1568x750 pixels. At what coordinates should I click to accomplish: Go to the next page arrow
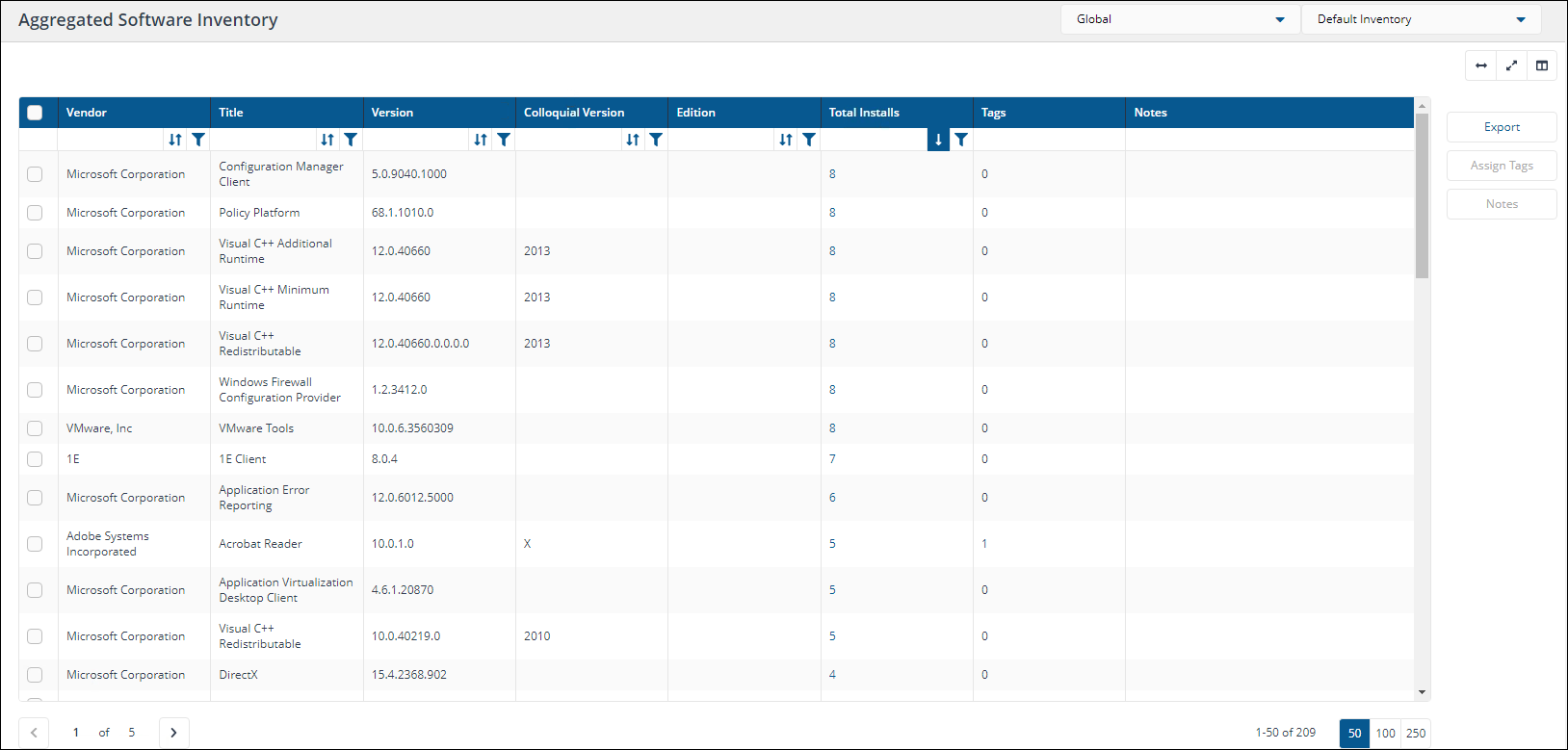coord(173,733)
